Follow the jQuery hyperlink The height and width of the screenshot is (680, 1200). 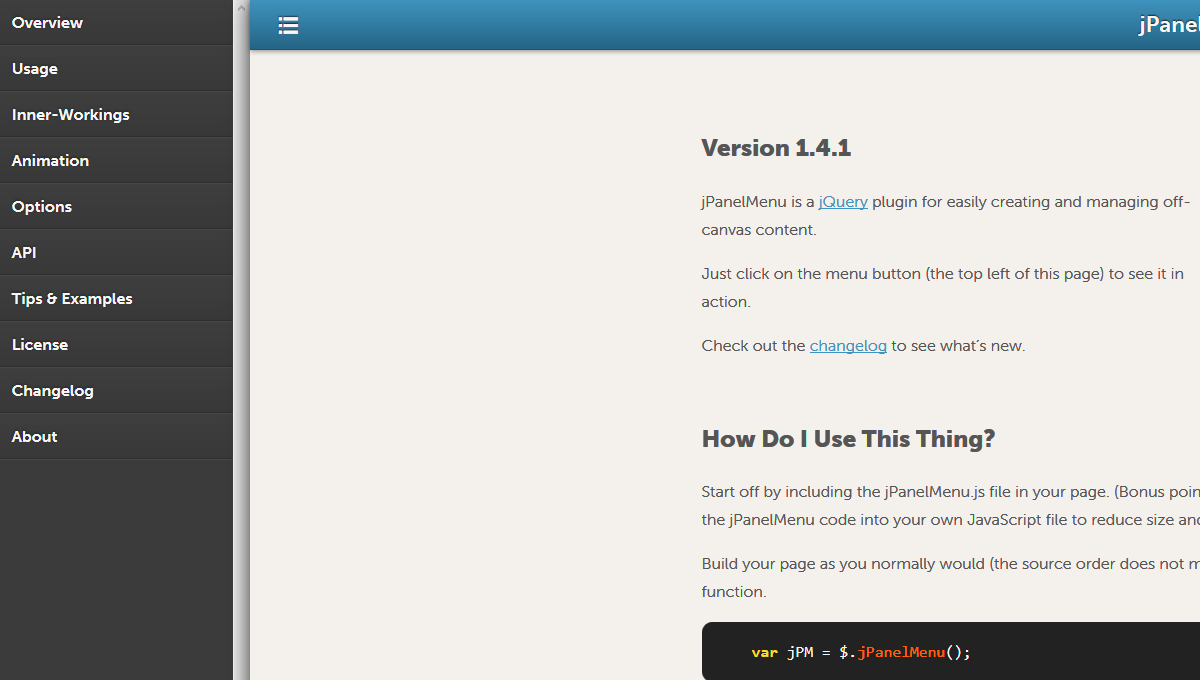(843, 201)
